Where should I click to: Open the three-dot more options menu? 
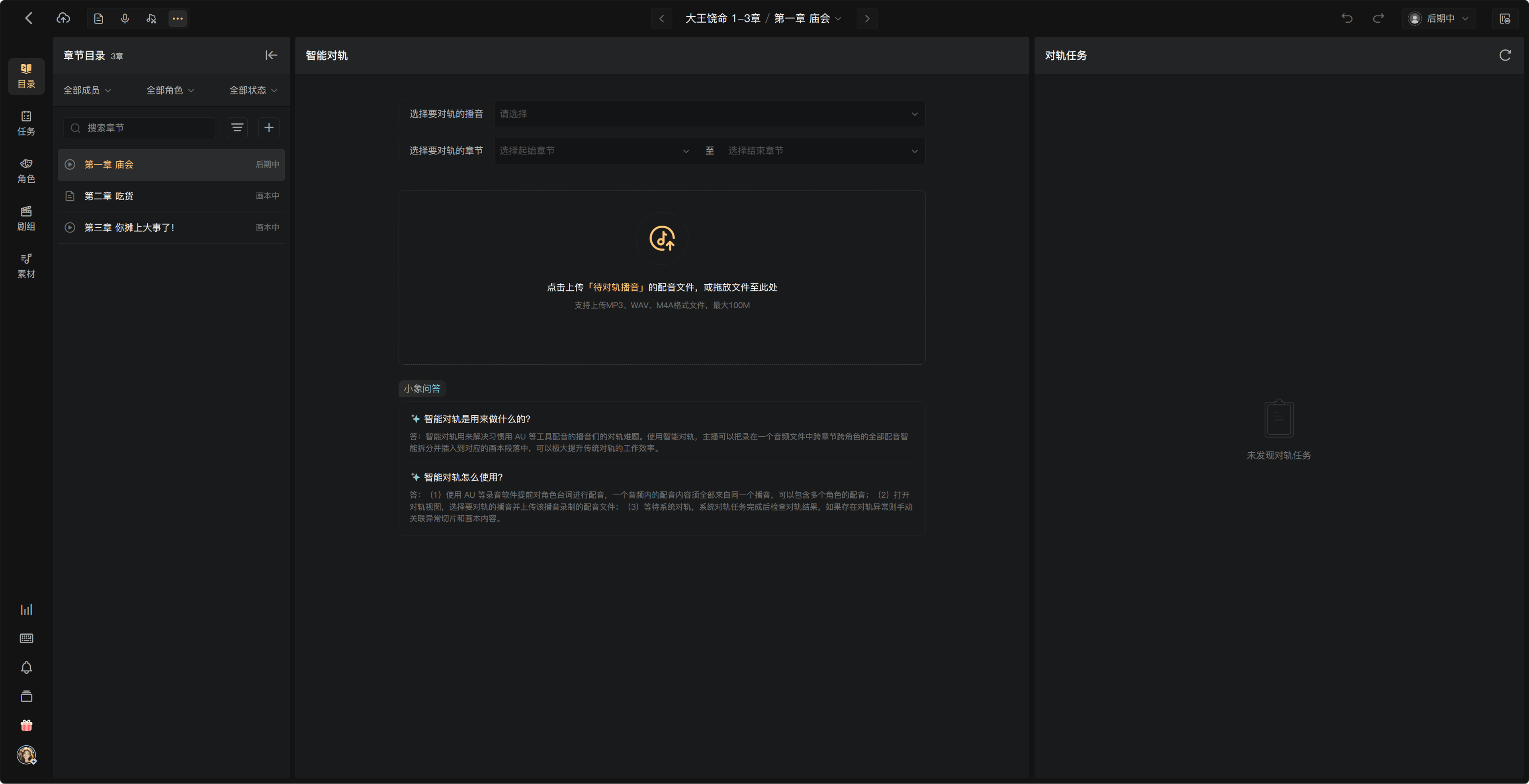click(178, 19)
